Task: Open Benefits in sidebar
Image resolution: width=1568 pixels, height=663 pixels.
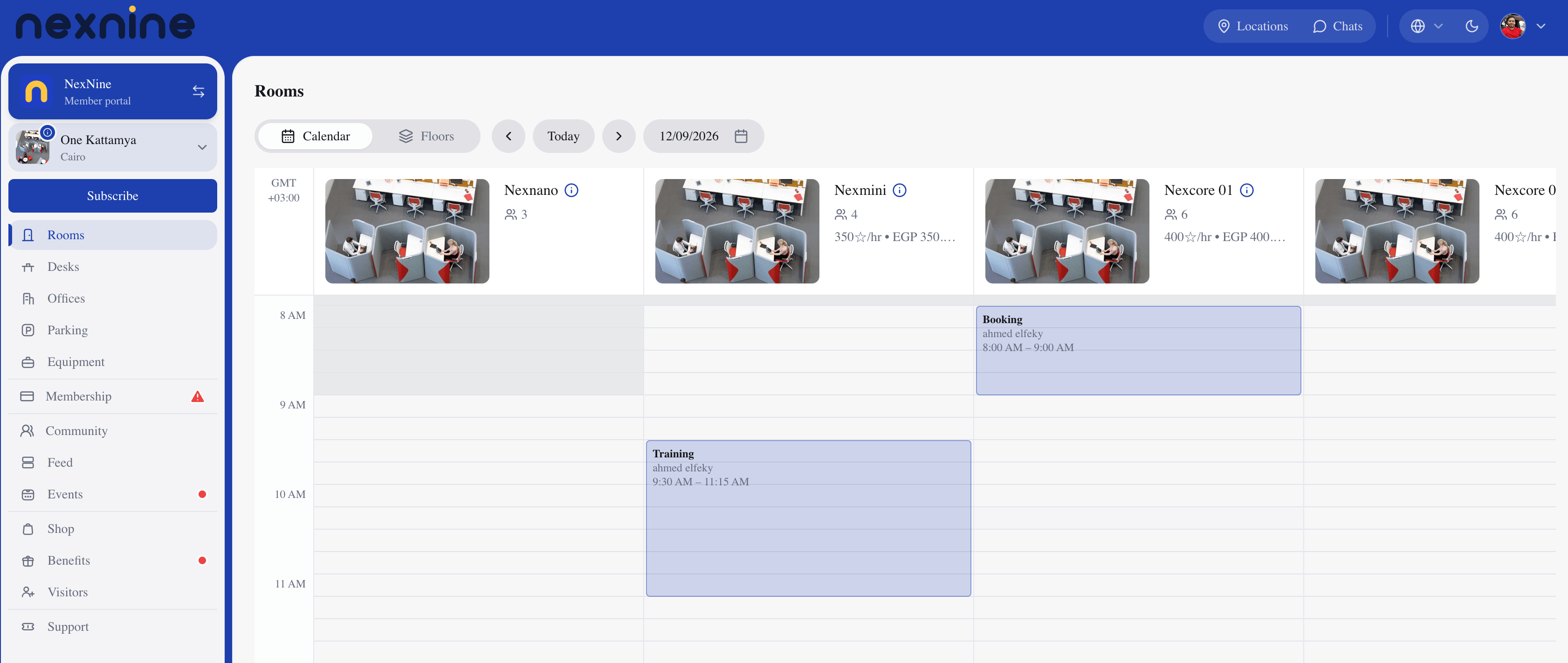Action: pos(113,561)
